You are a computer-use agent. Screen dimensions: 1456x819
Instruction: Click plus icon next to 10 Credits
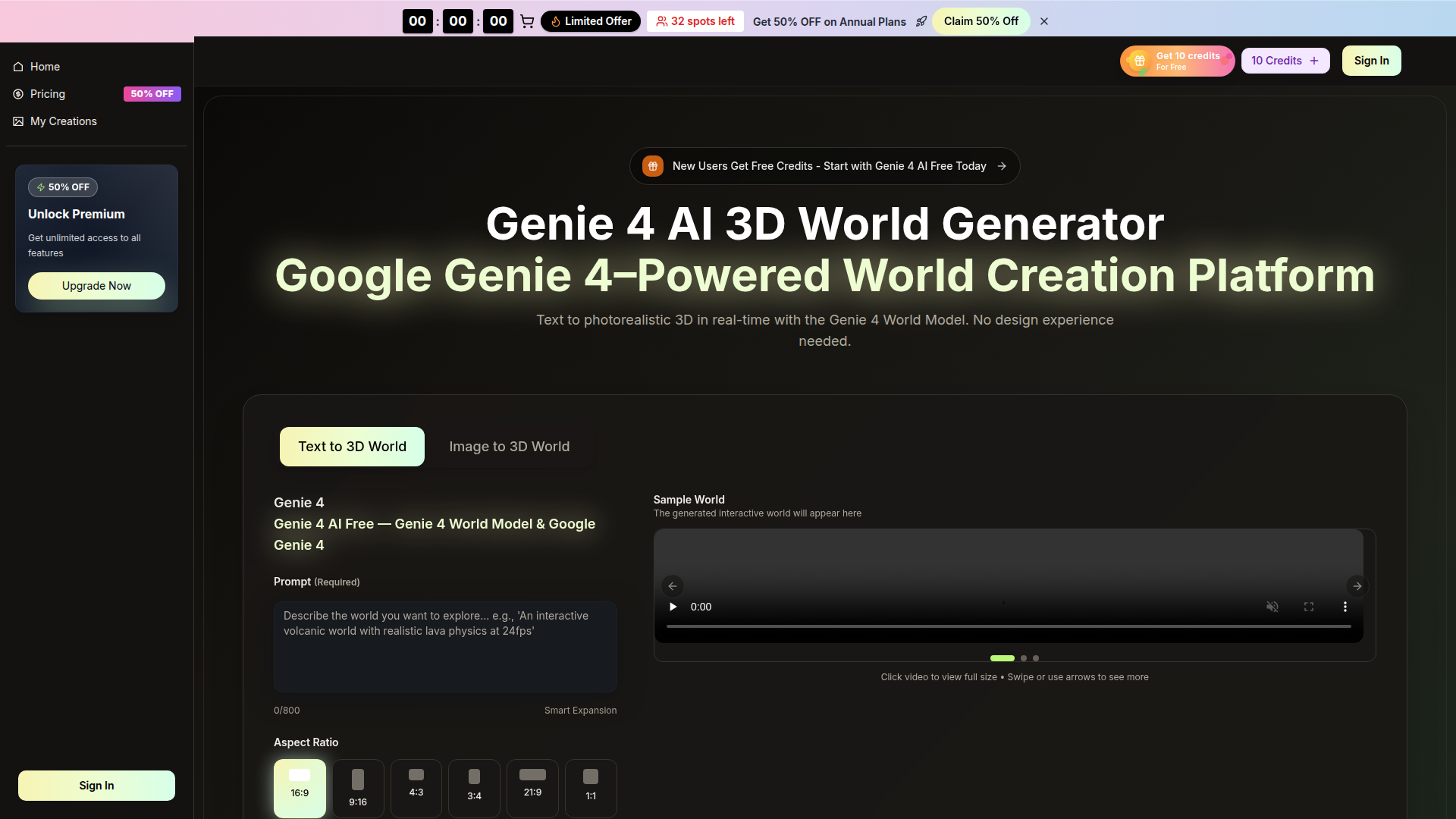[1314, 61]
